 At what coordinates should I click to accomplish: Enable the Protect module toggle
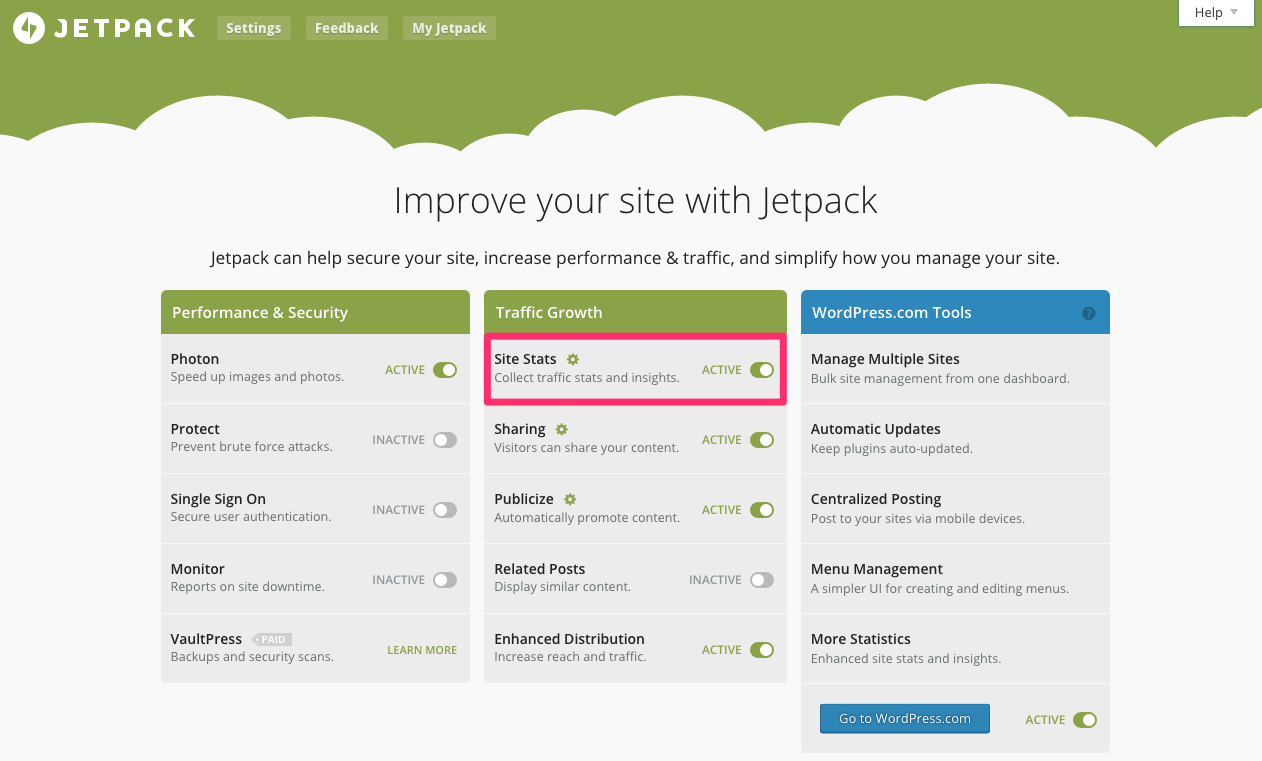pos(445,440)
